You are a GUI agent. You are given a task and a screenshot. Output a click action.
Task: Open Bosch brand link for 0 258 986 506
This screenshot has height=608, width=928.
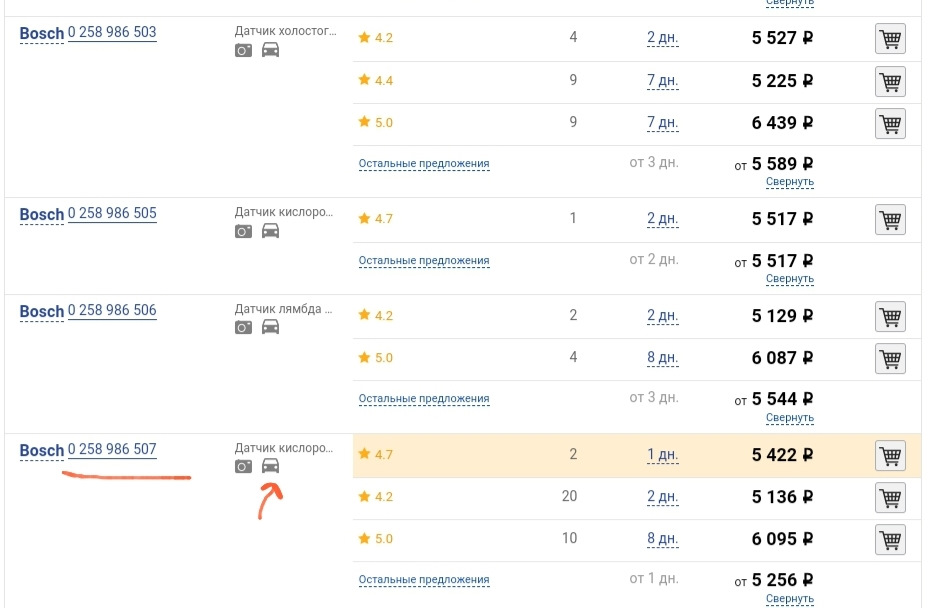pos(42,311)
